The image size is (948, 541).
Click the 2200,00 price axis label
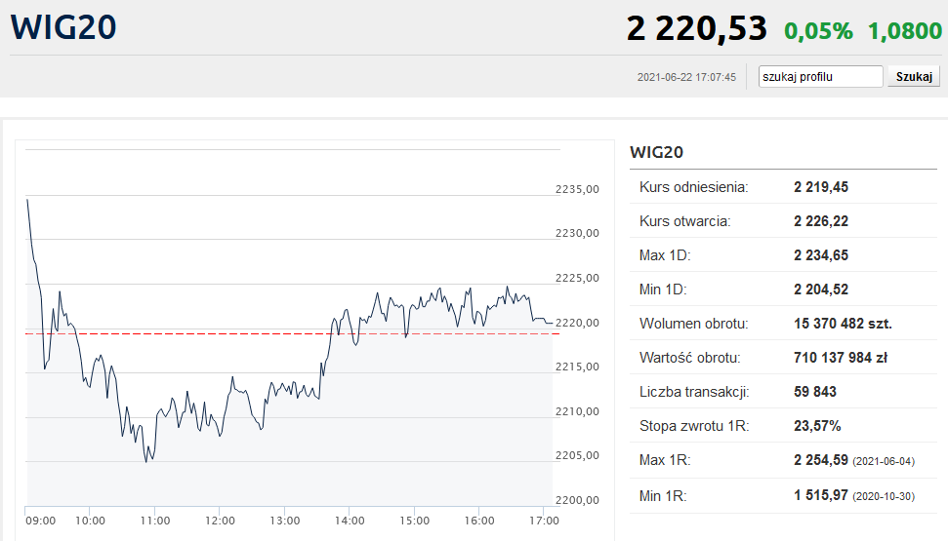coord(577,500)
